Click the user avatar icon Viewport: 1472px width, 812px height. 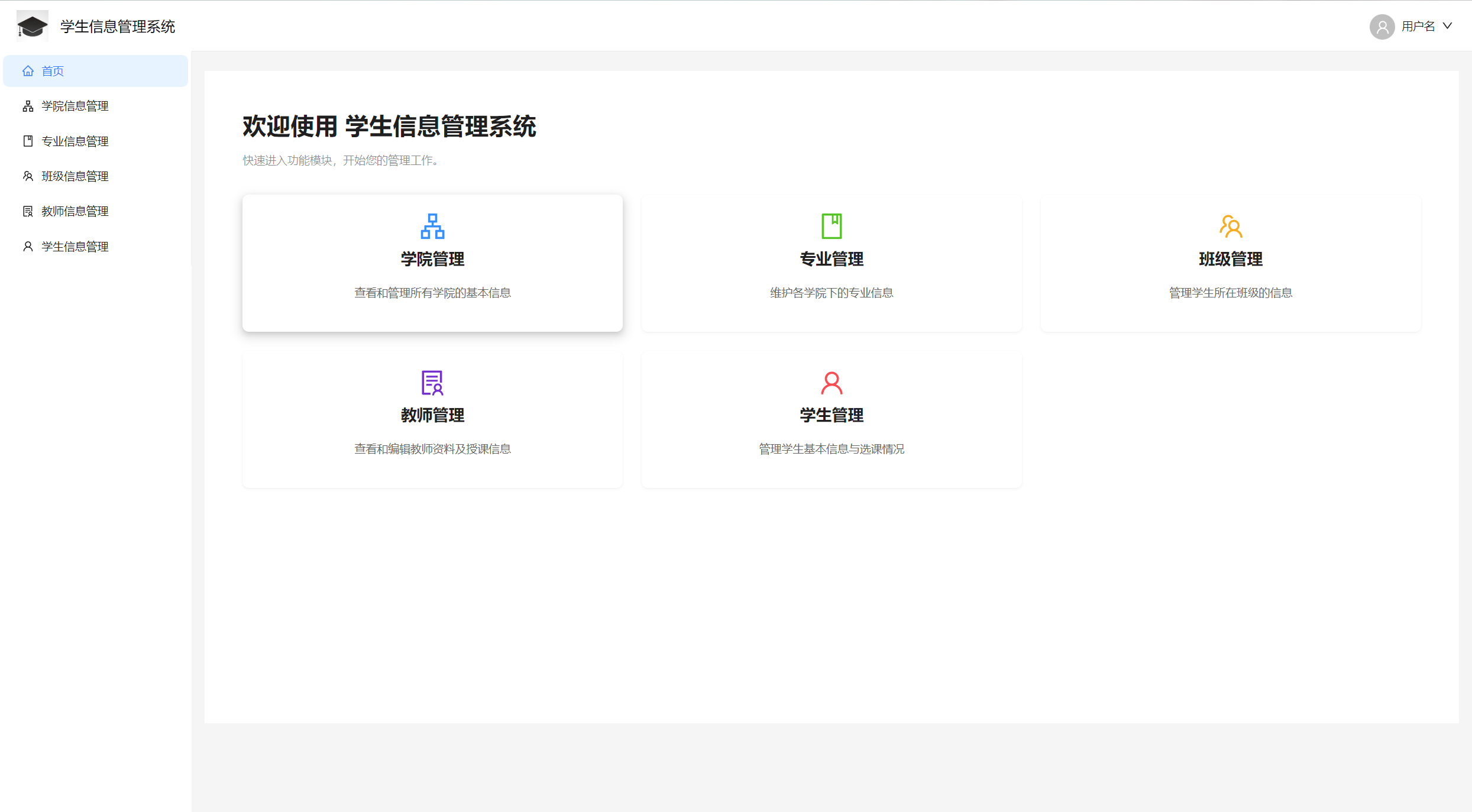(x=1382, y=27)
